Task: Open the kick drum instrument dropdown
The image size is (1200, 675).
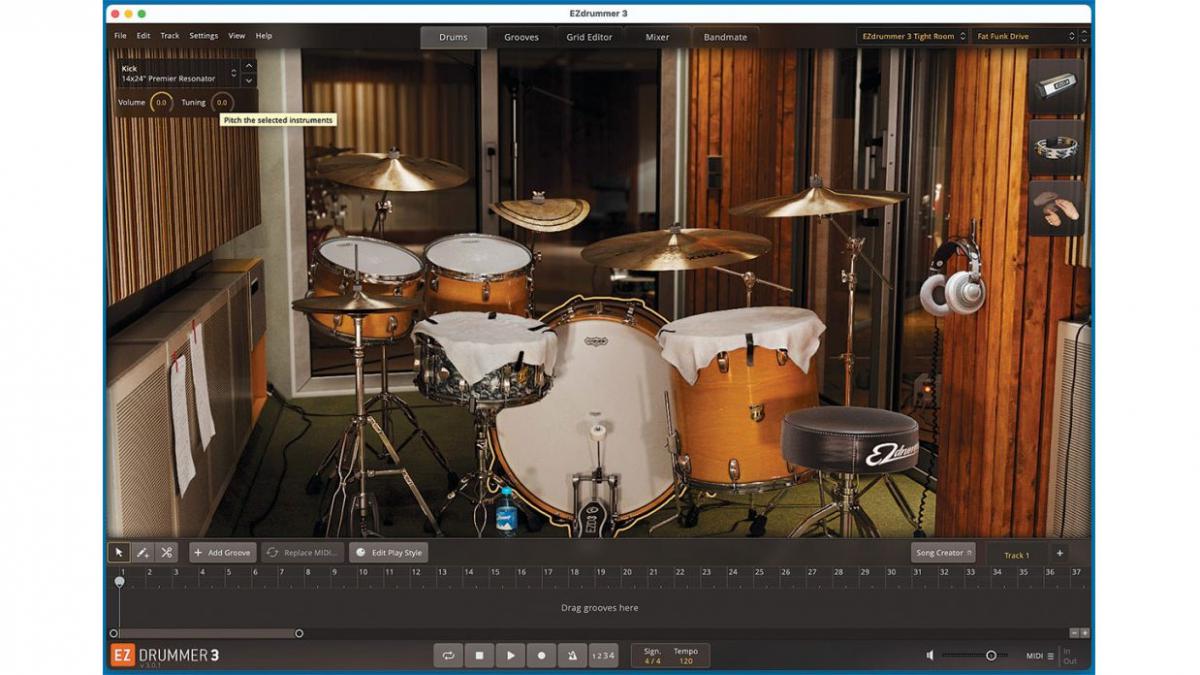Action: 178,73
